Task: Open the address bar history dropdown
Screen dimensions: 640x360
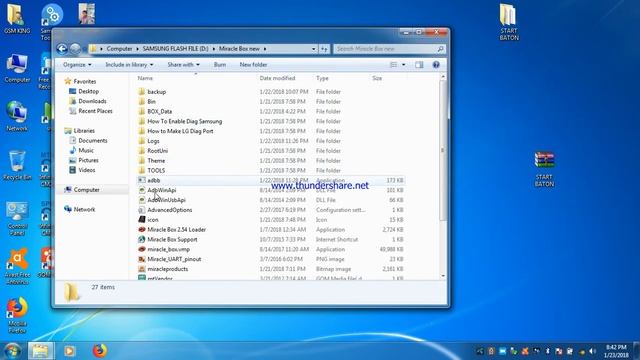Action: 313,49
